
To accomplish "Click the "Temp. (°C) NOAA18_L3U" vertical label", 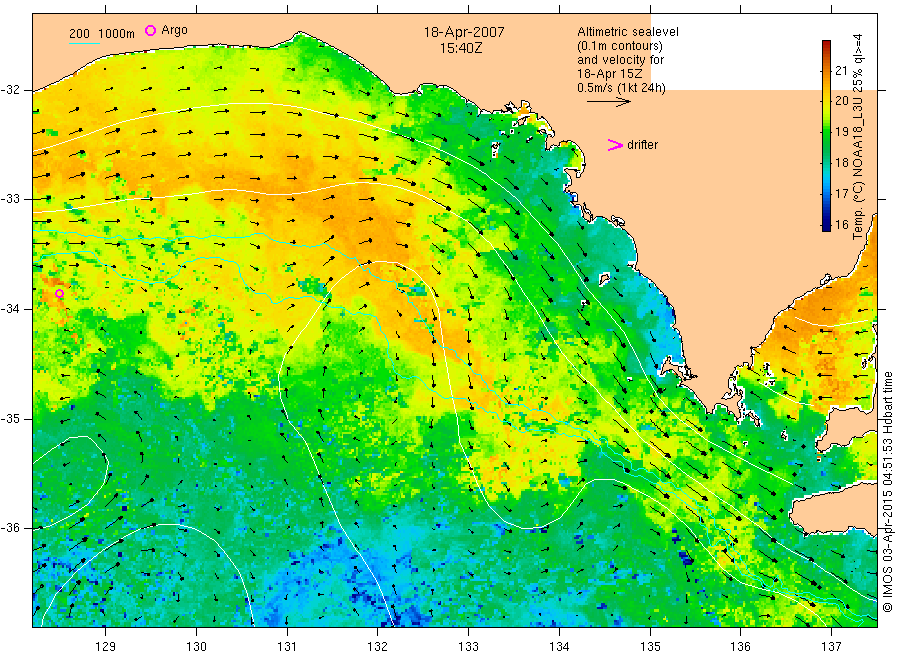I will coord(858,168).
